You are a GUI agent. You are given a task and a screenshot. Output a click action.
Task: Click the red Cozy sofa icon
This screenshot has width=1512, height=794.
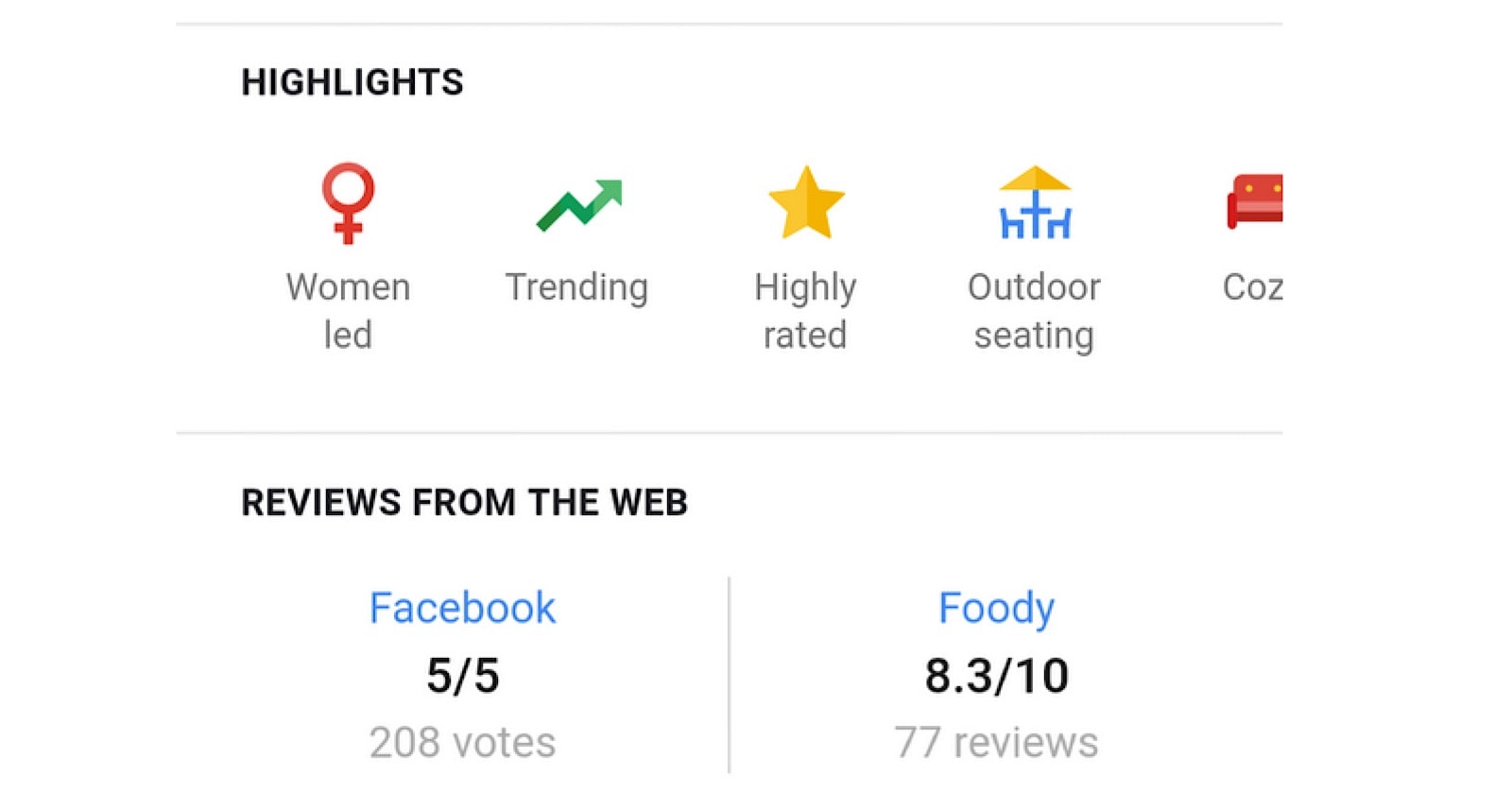[1255, 201]
